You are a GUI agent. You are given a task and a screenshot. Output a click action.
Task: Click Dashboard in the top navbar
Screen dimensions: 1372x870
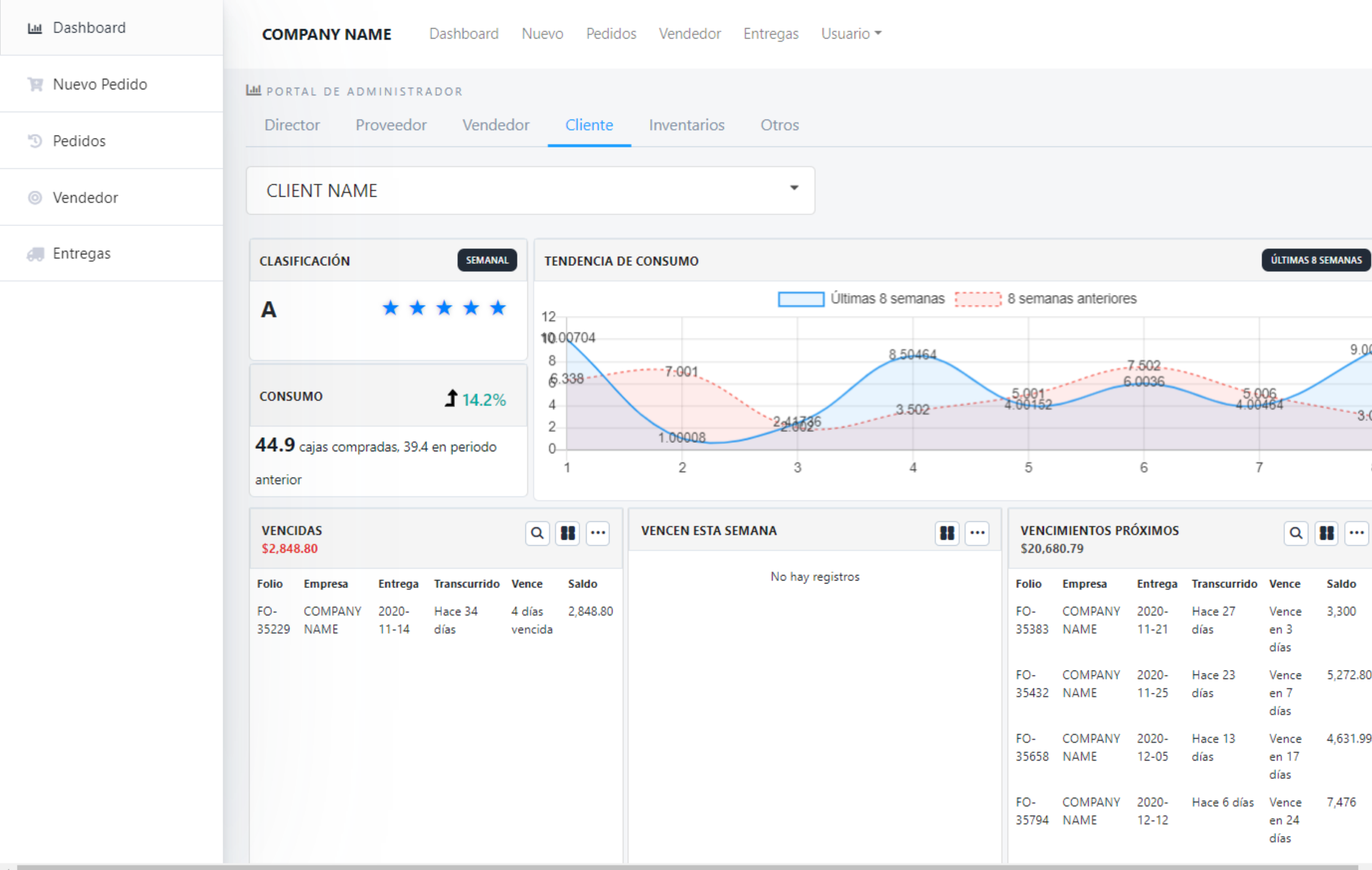(464, 34)
